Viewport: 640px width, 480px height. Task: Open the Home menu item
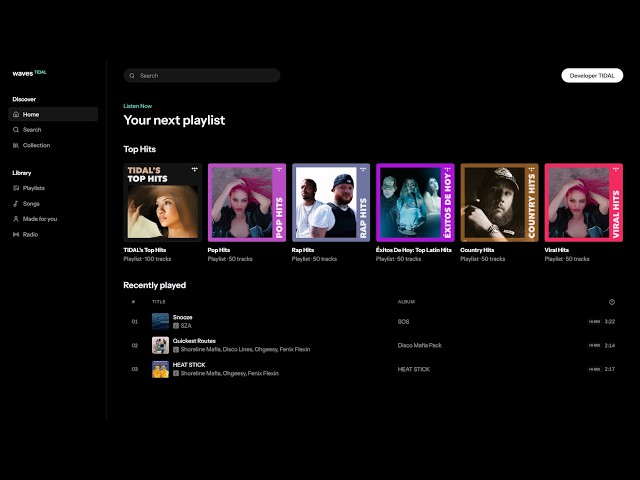point(53,114)
